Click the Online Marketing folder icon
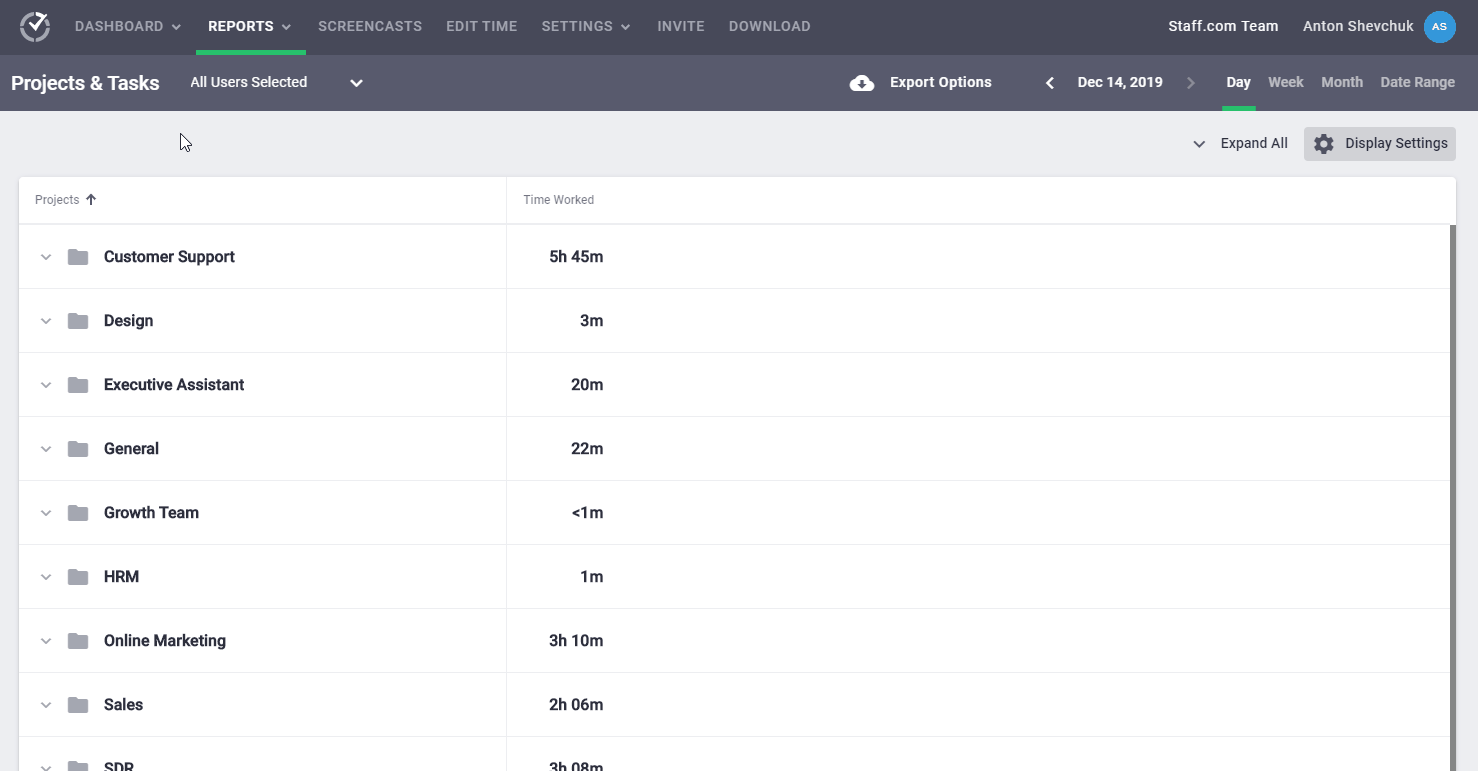 [78, 641]
